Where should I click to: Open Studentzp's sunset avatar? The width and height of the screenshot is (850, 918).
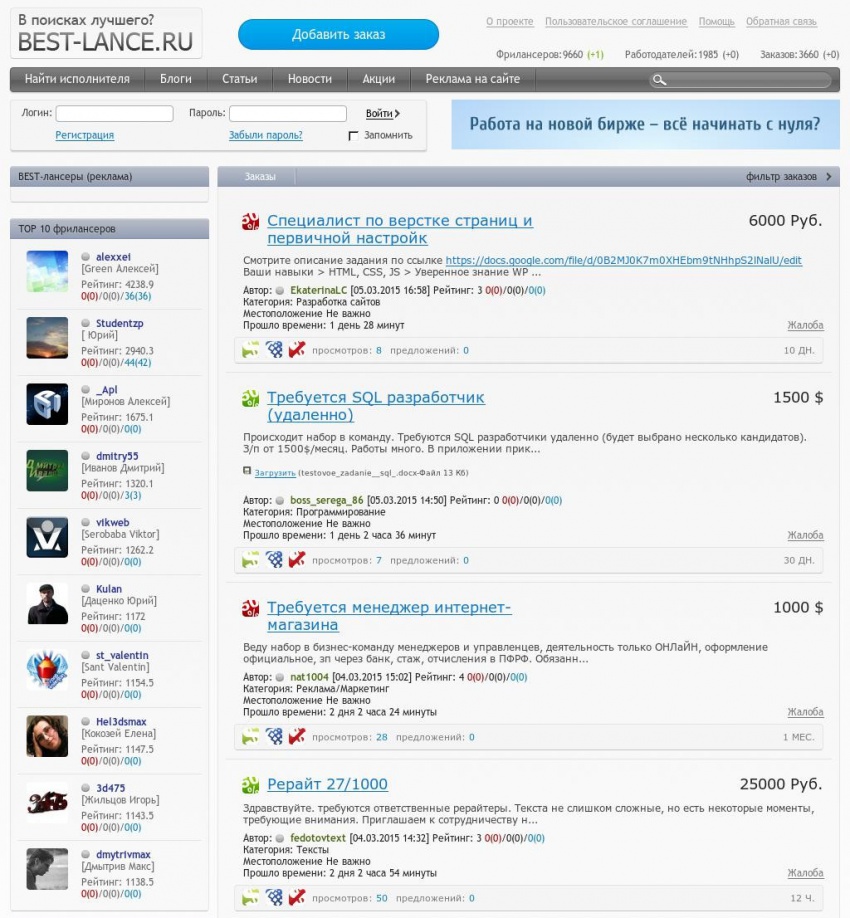(47, 337)
